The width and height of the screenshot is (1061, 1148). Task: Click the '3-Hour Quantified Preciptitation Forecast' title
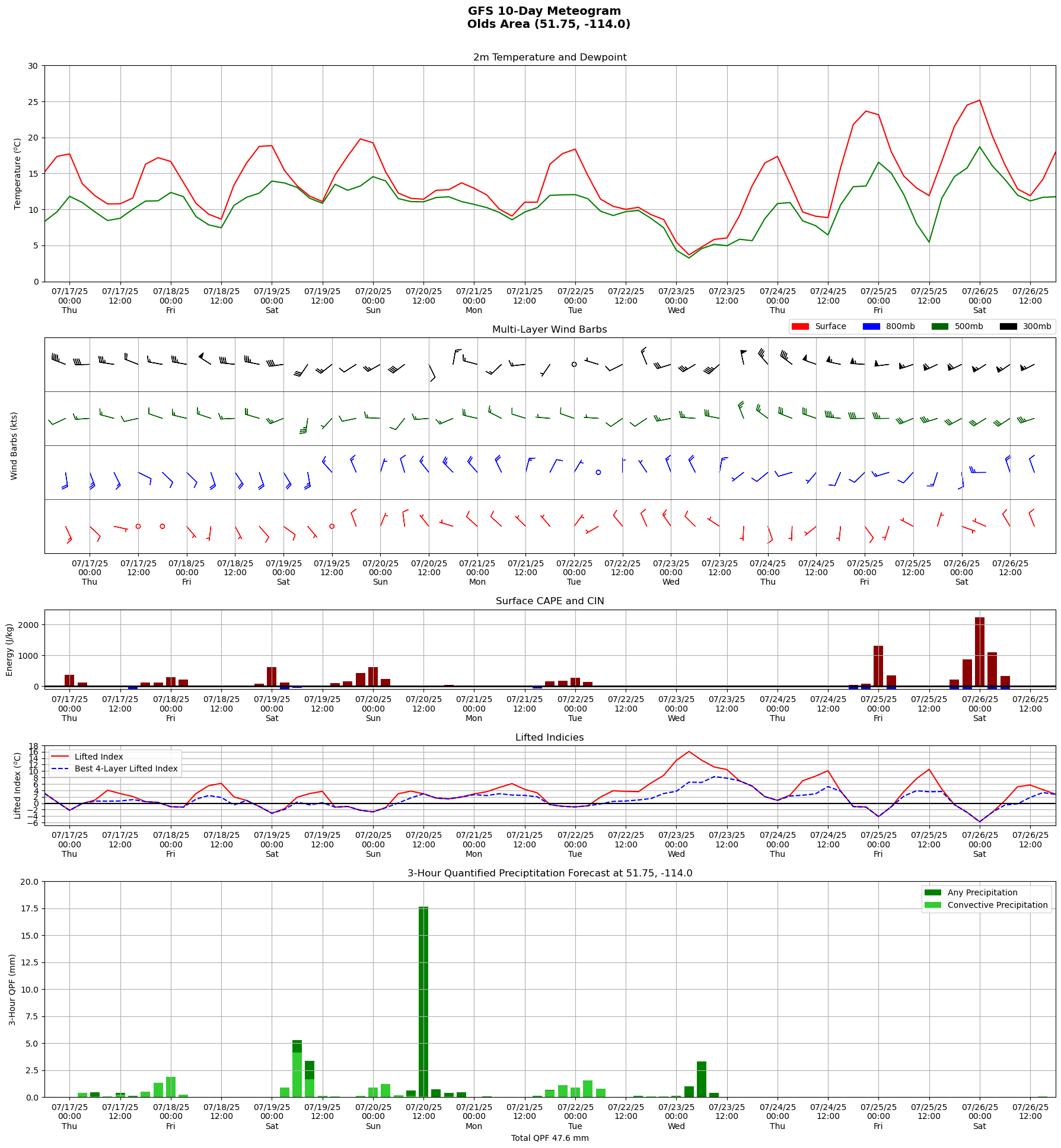(x=550, y=873)
